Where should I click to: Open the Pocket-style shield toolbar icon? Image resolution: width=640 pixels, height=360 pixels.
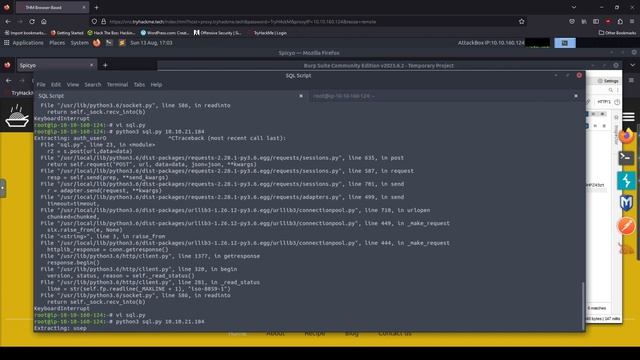click(572, 21)
